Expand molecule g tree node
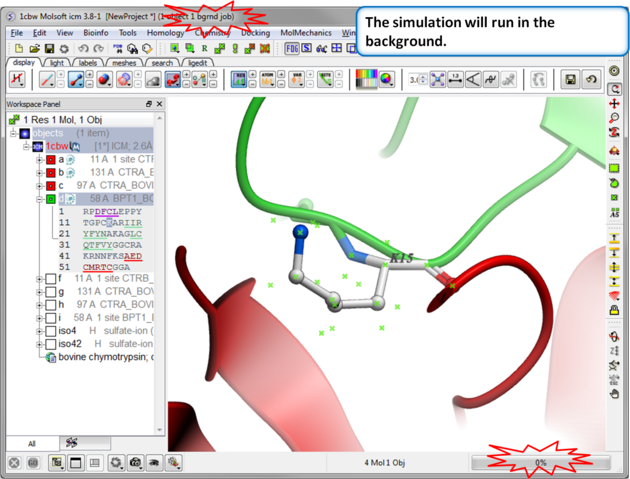630x479 pixels. [39, 291]
